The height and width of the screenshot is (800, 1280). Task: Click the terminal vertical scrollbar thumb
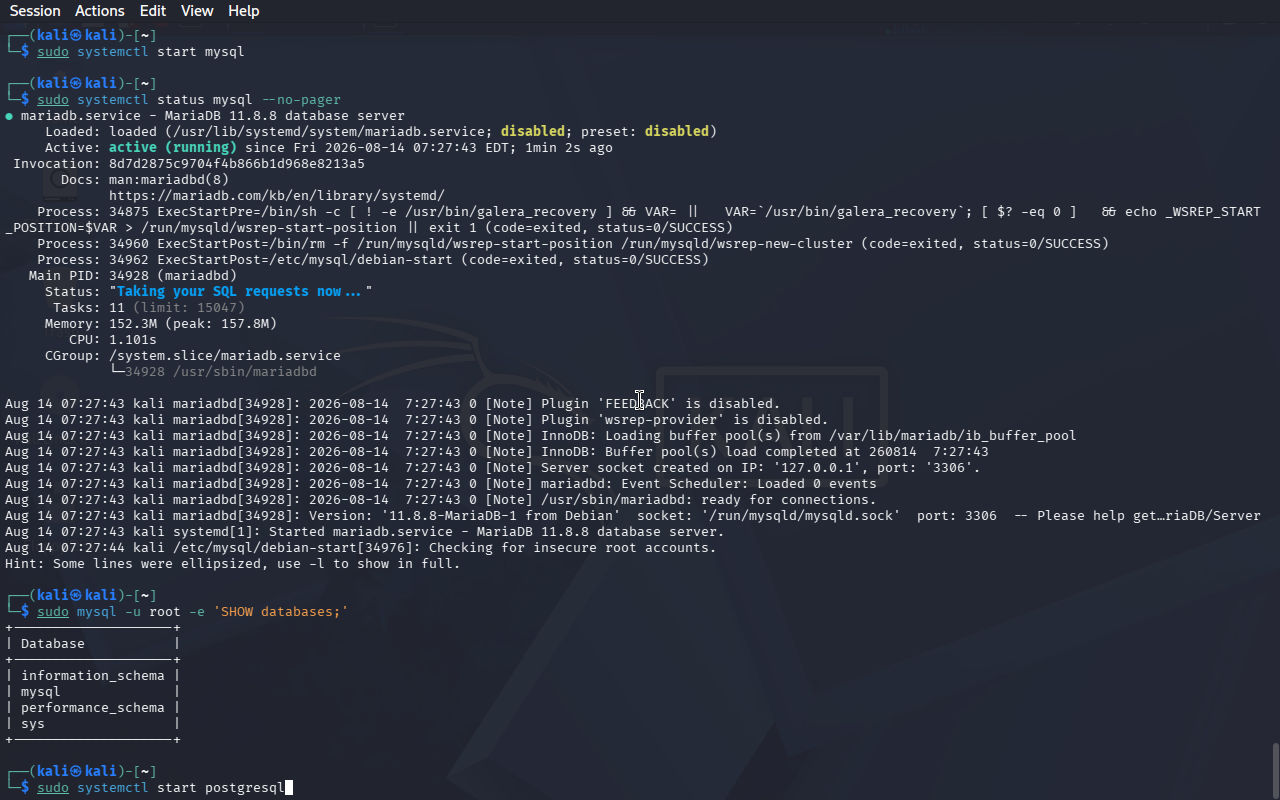pos(1275,770)
